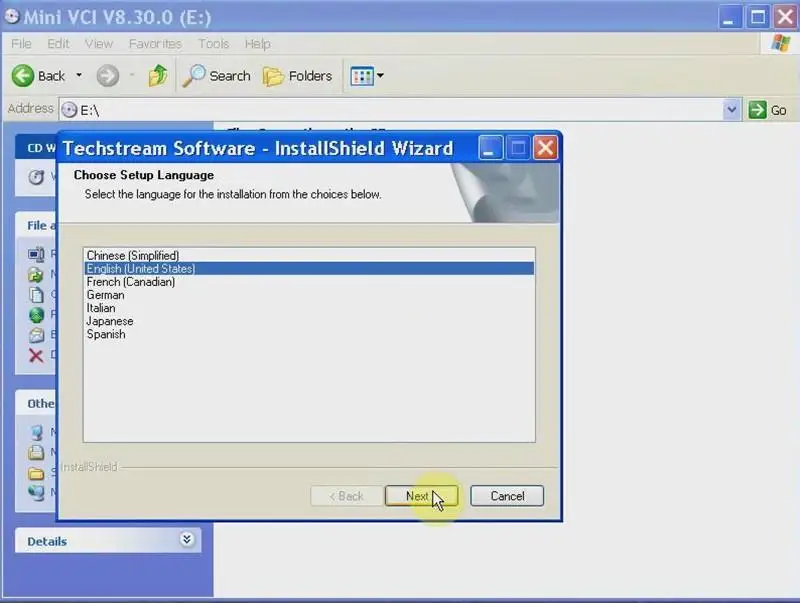Image resolution: width=800 pixels, height=603 pixels.
Task: Minimize the InstallShield Wizard window
Action: tap(490, 148)
